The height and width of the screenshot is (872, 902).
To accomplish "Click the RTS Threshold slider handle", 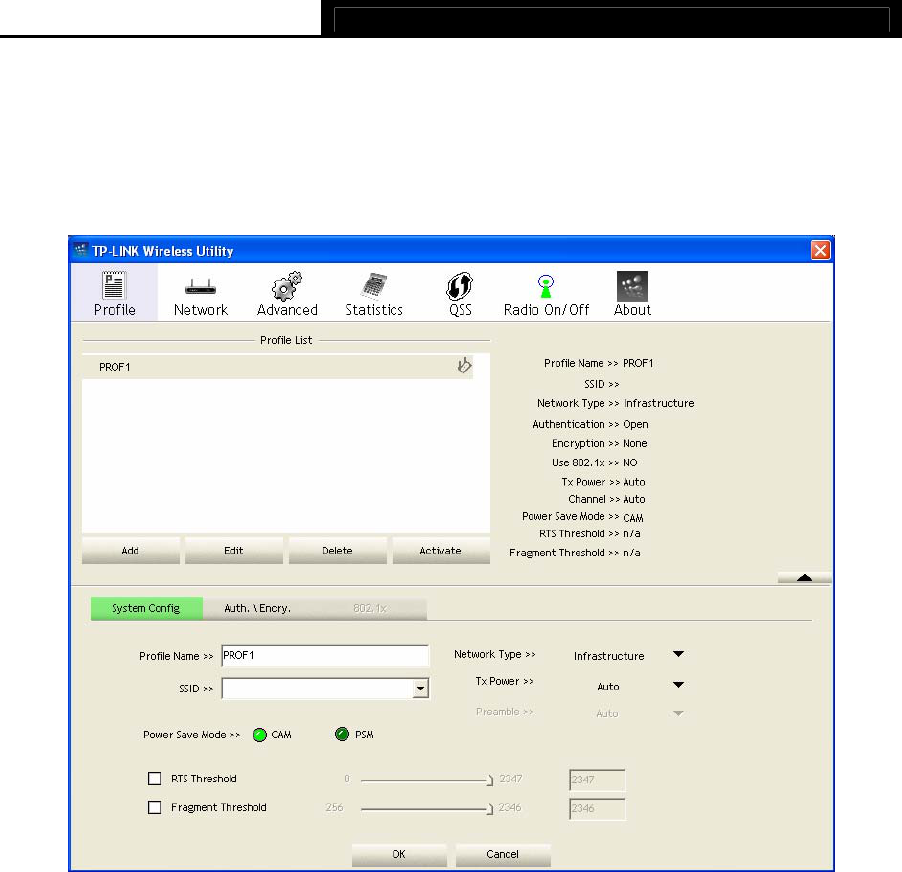I will coord(490,780).
